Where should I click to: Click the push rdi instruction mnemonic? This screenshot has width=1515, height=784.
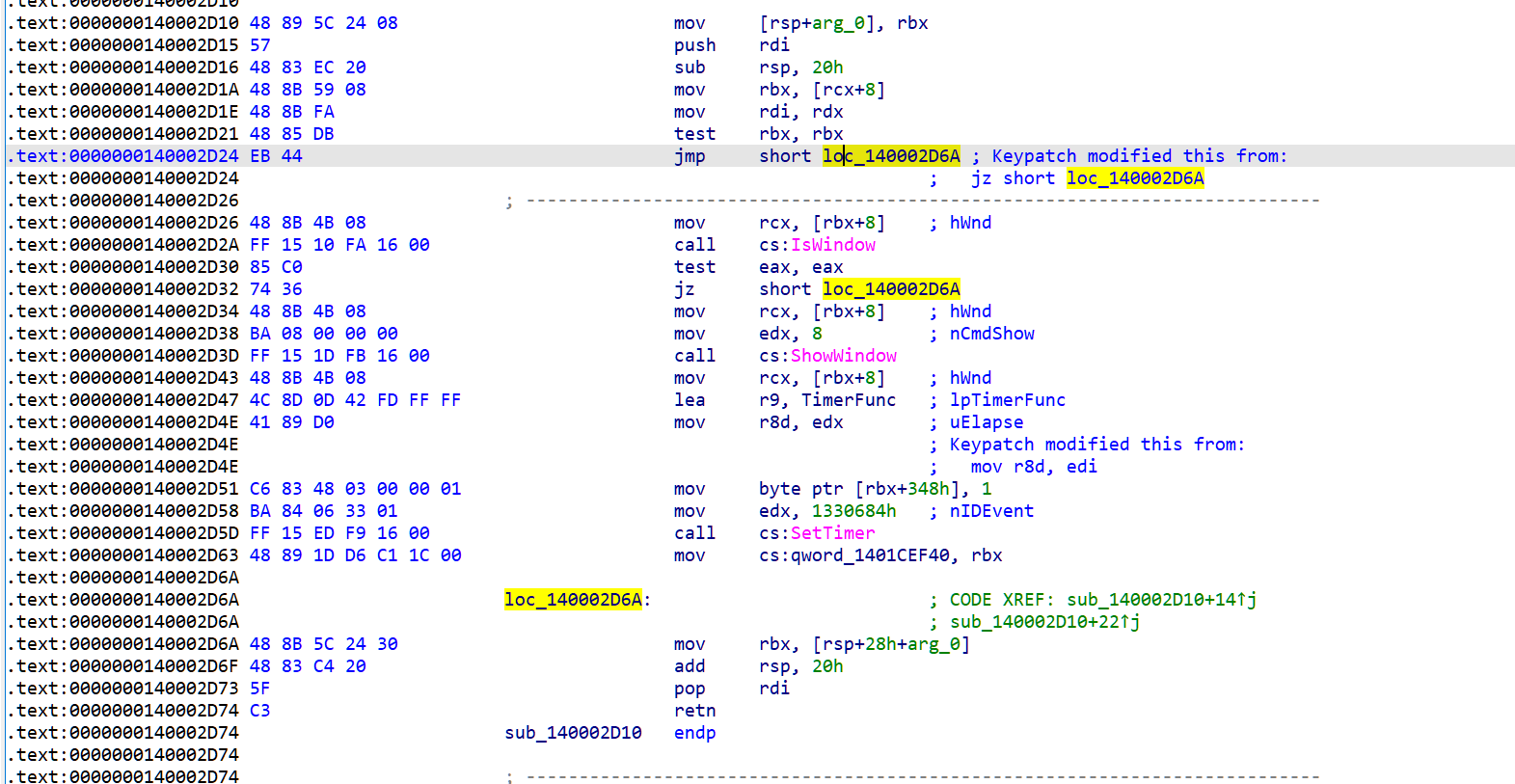click(694, 45)
